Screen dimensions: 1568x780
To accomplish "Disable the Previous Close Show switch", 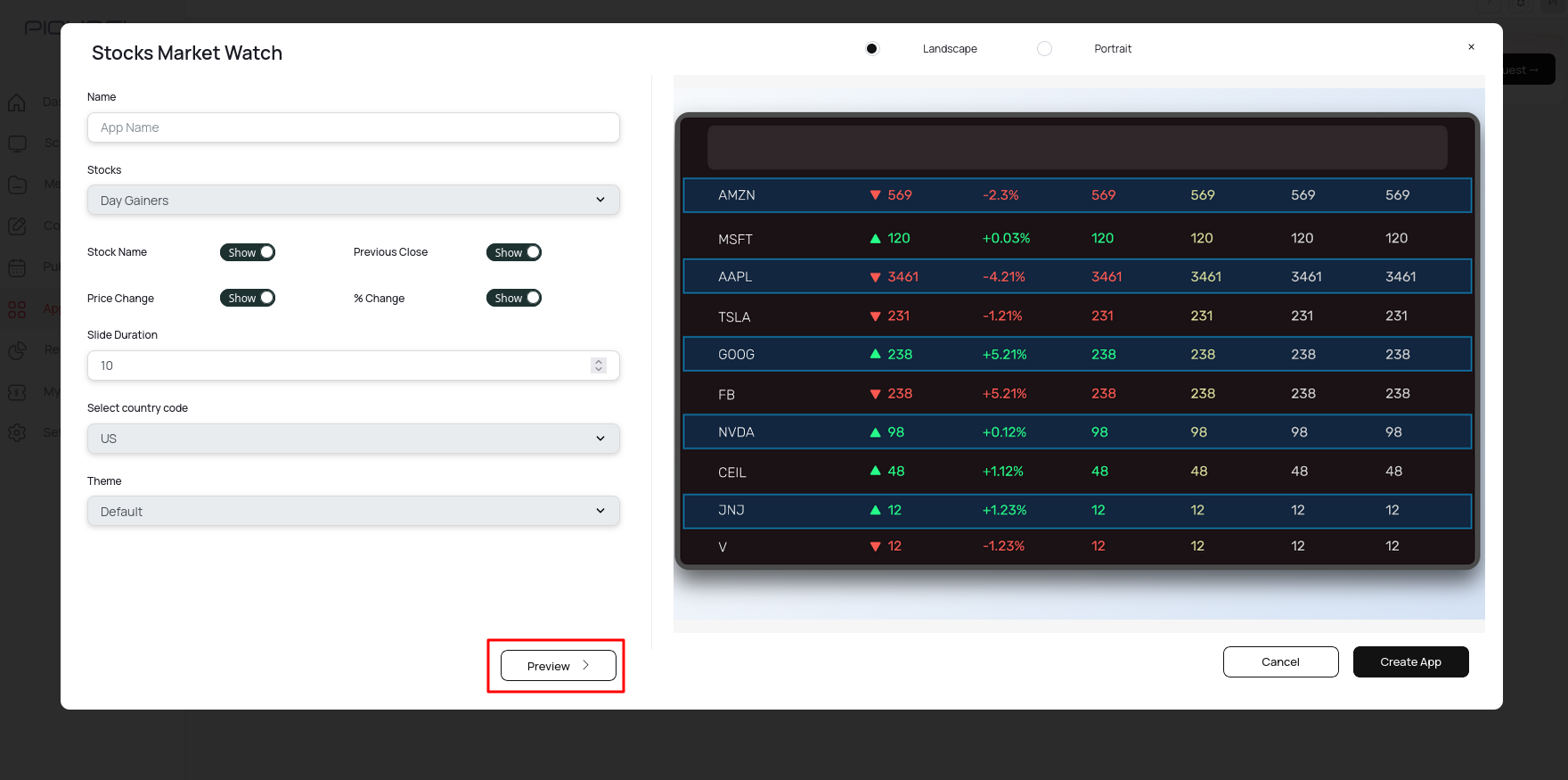I will (514, 252).
